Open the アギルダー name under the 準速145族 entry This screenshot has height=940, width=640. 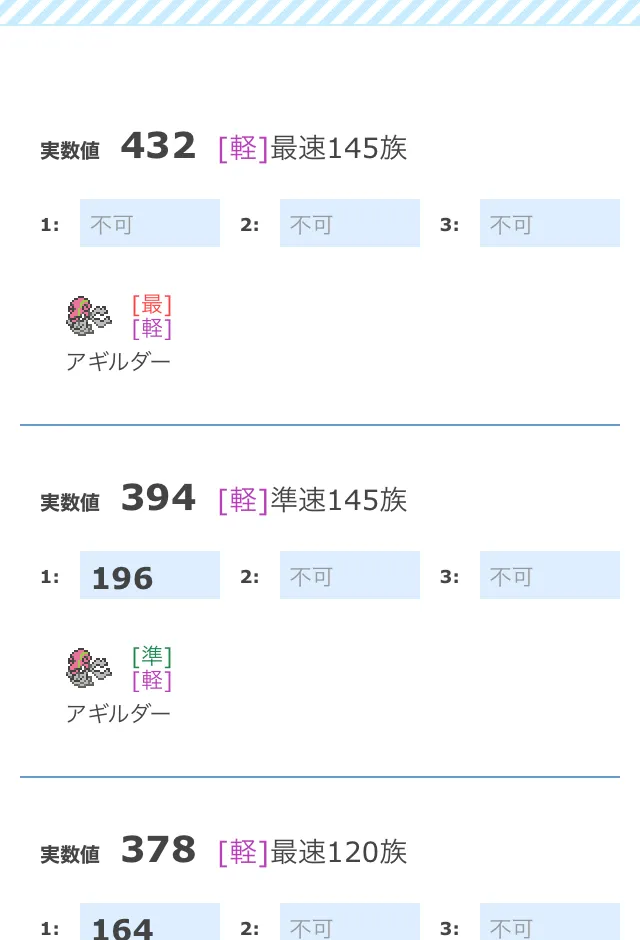[x=118, y=713]
